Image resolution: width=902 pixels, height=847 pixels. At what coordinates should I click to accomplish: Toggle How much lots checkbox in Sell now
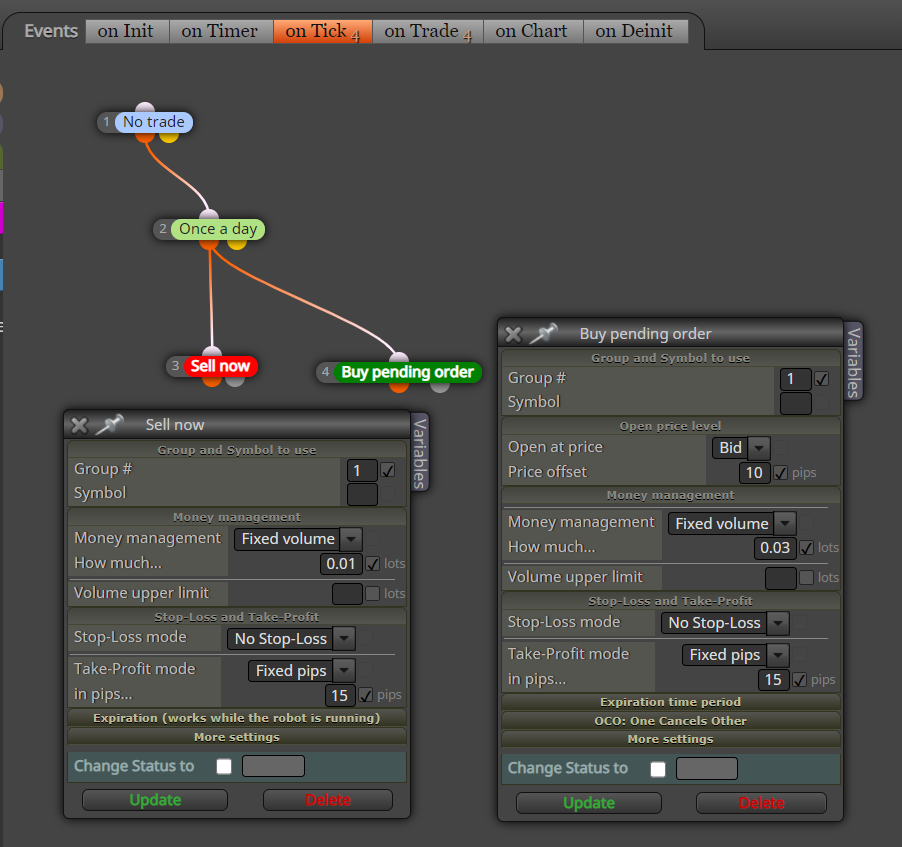click(373, 564)
